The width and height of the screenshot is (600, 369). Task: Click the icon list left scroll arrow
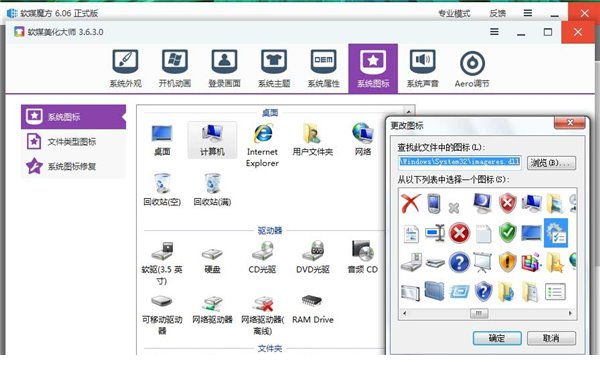tap(404, 313)
